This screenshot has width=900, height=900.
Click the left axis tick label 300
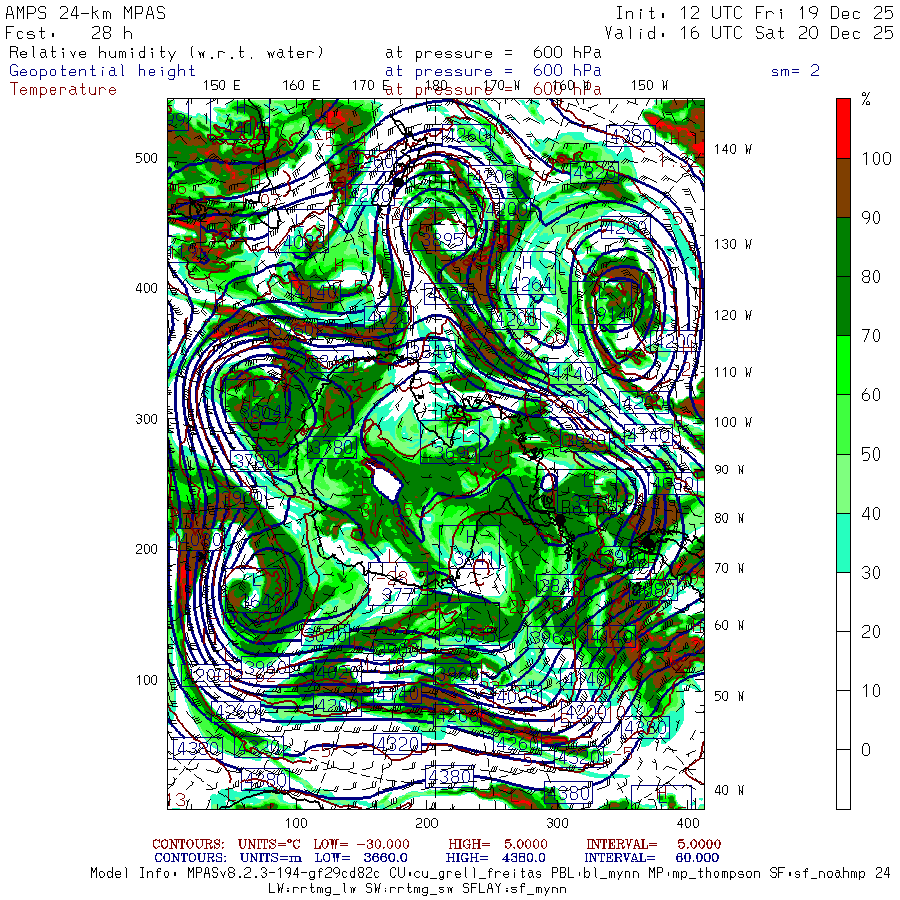click(146, 419)
